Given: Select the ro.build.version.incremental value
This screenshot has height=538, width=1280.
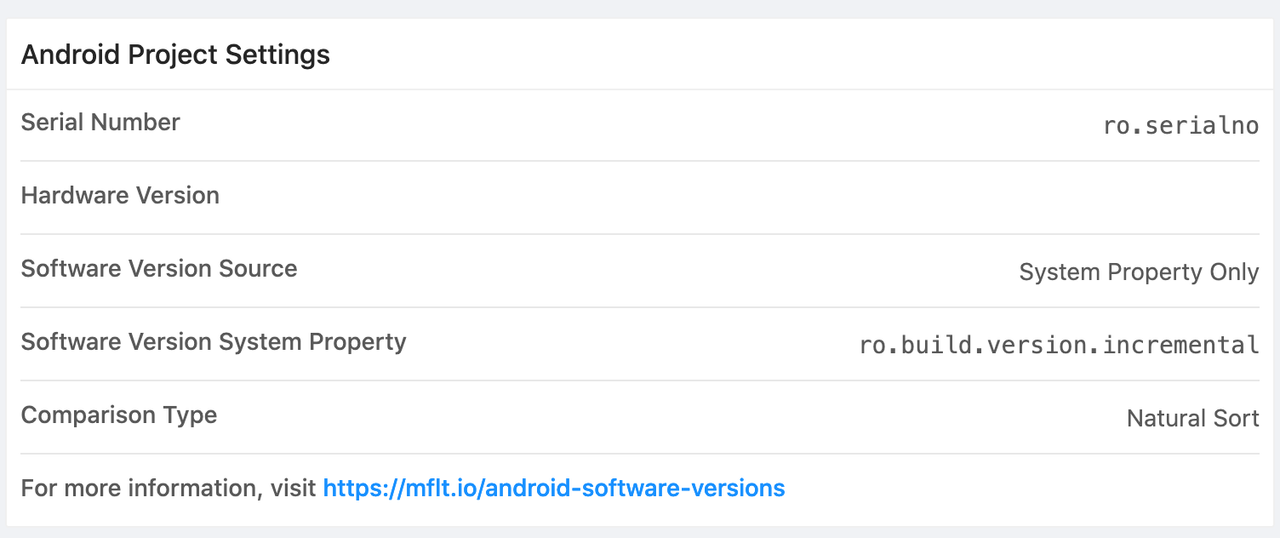Looking at the screenshot, I should [1059, 346].
